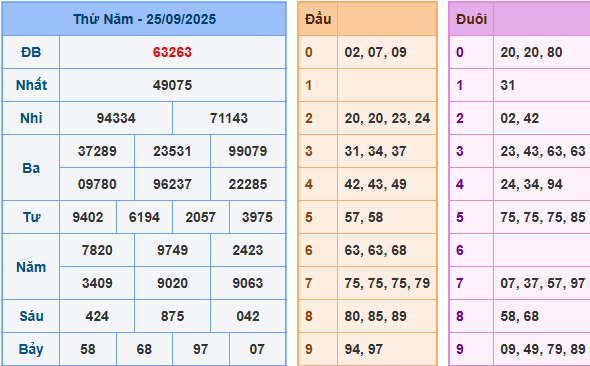Click the Nhất row label

coord(31,85)
